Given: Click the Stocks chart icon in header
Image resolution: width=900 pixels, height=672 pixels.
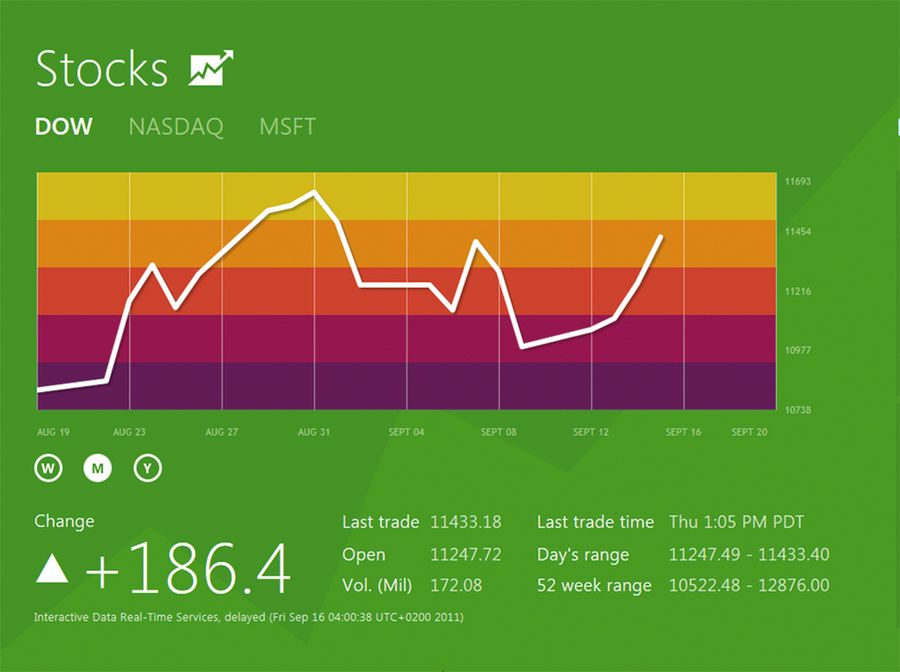Looking at the screenshot, I should [x=211, y=68].
